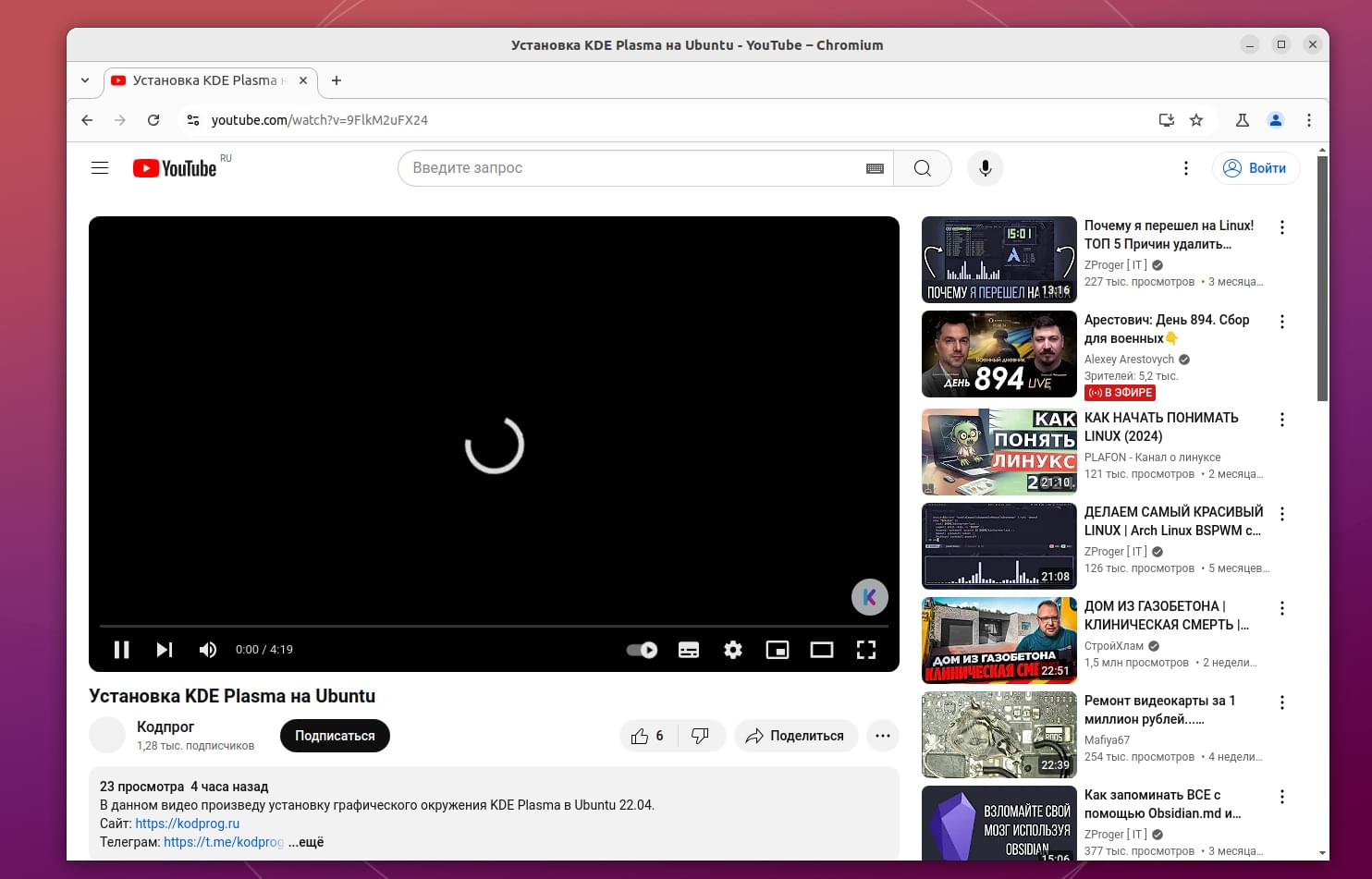This screenshot has height=879, width=1372.
Task: Open the player settings gear
Action: 733,650
